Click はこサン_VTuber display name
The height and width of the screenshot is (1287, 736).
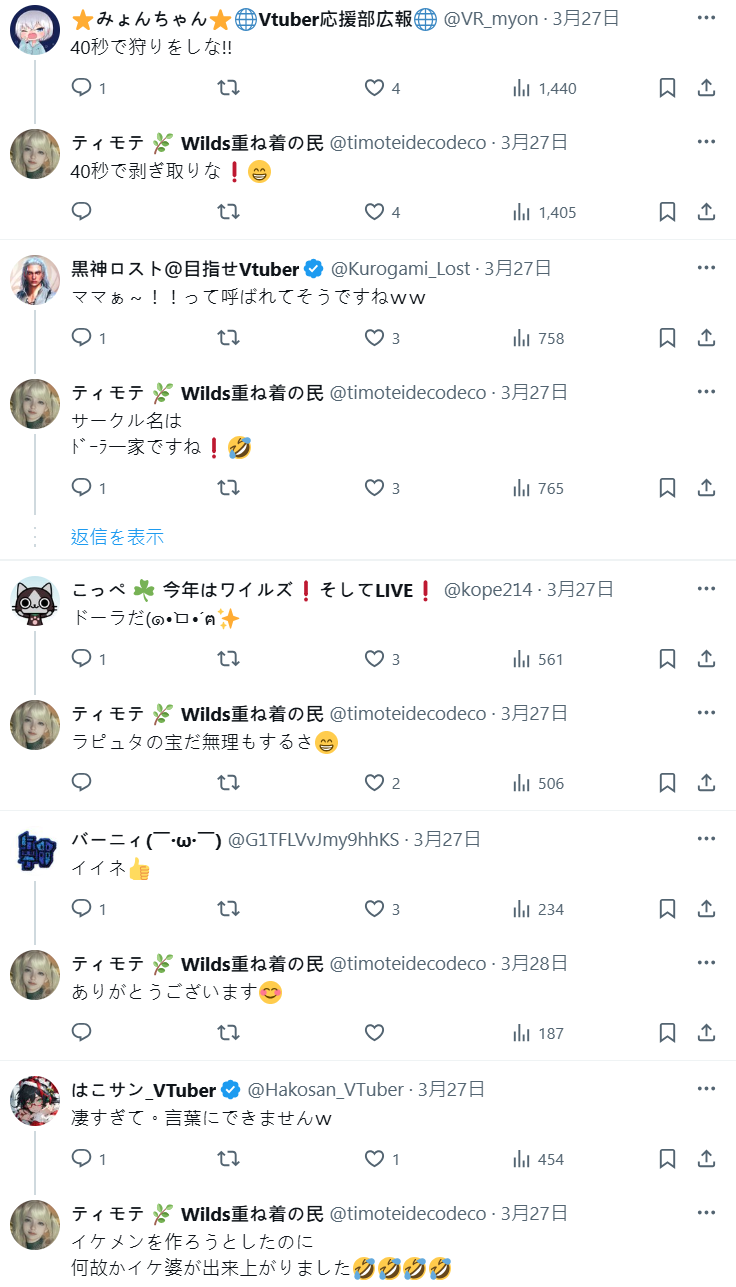[x=144, y=1090]
